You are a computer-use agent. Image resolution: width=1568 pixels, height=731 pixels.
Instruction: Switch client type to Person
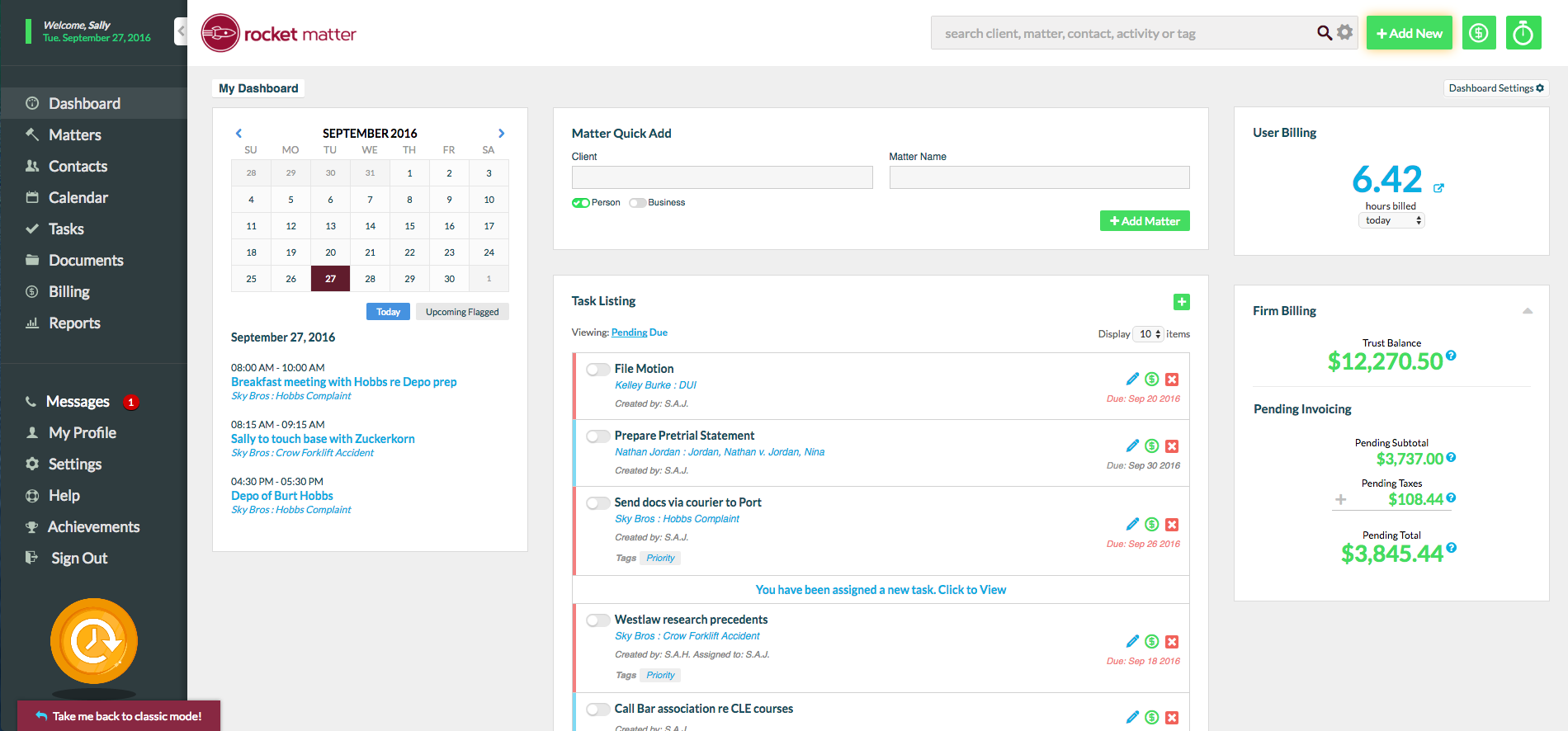point(581,203)
